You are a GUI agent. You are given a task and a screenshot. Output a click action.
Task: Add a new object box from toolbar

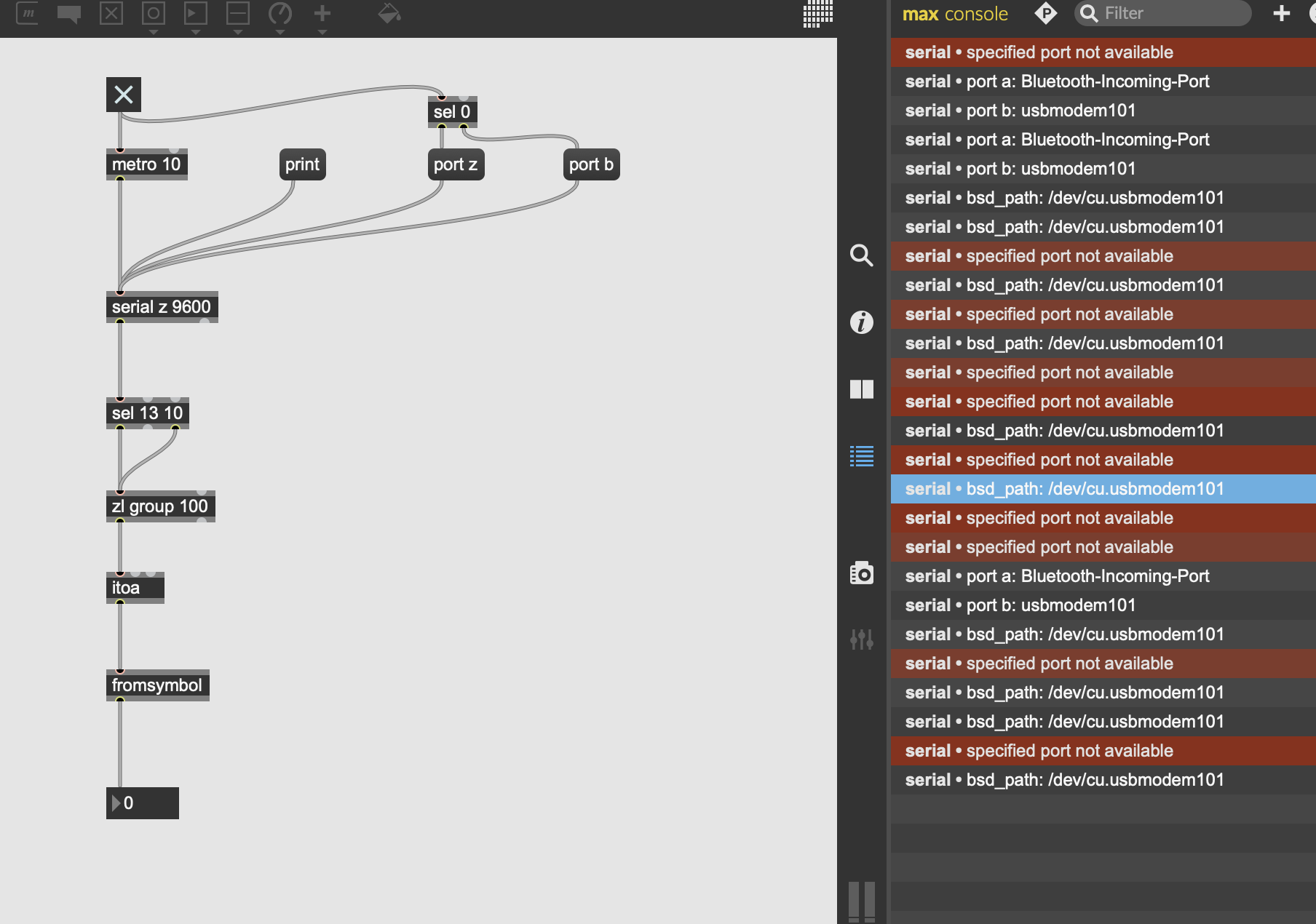point(27,13)
